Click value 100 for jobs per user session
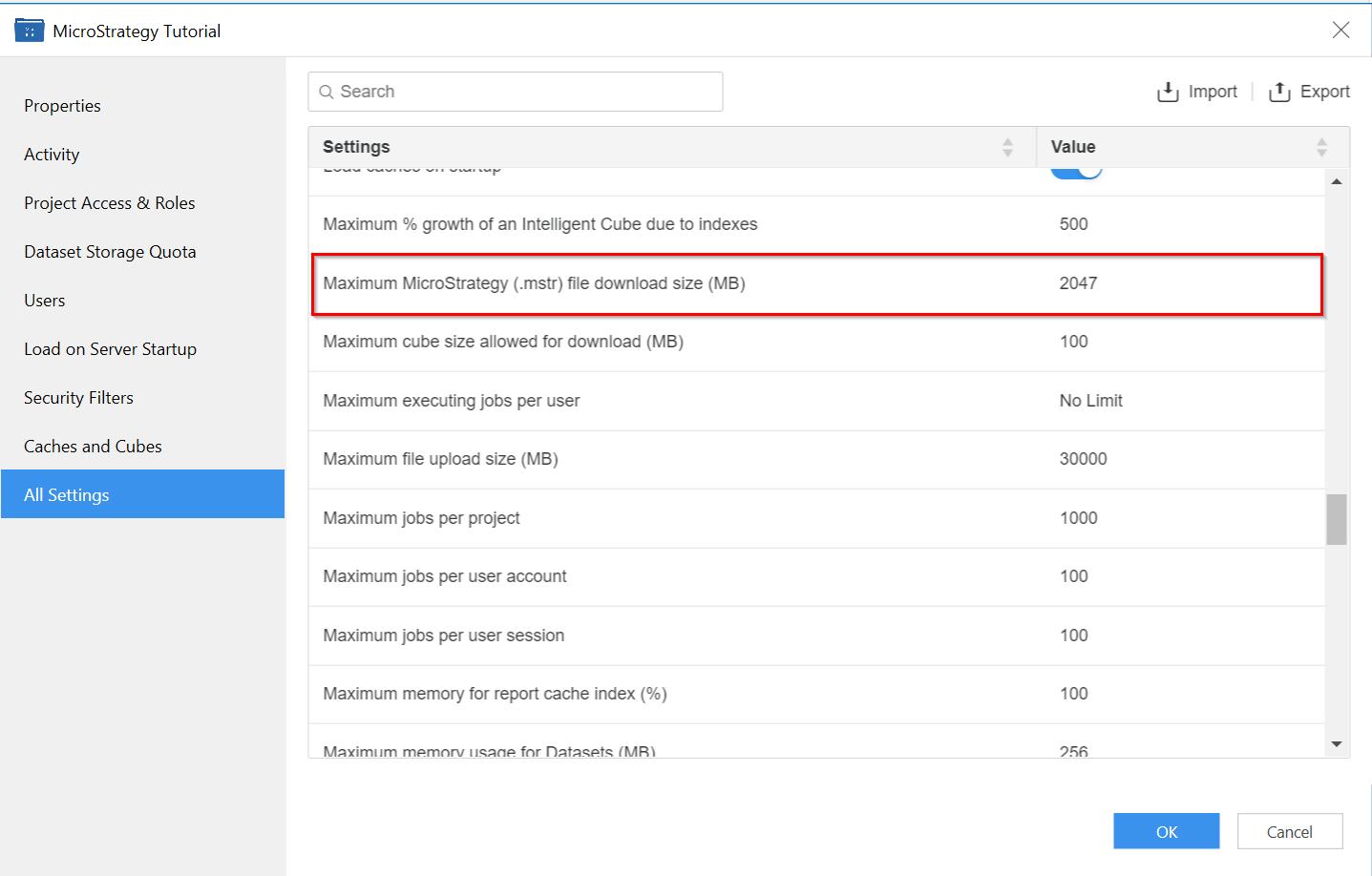 click(1074, 636)
